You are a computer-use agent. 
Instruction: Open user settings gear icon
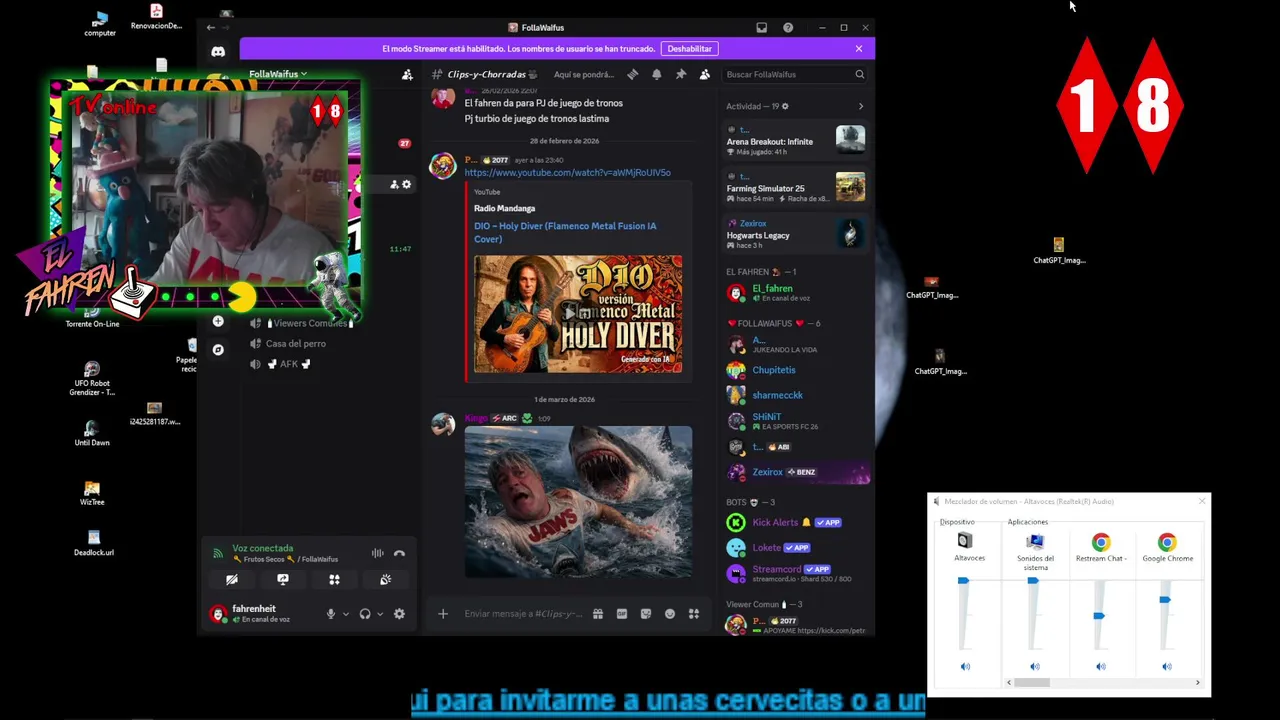(x=399, y=614)
